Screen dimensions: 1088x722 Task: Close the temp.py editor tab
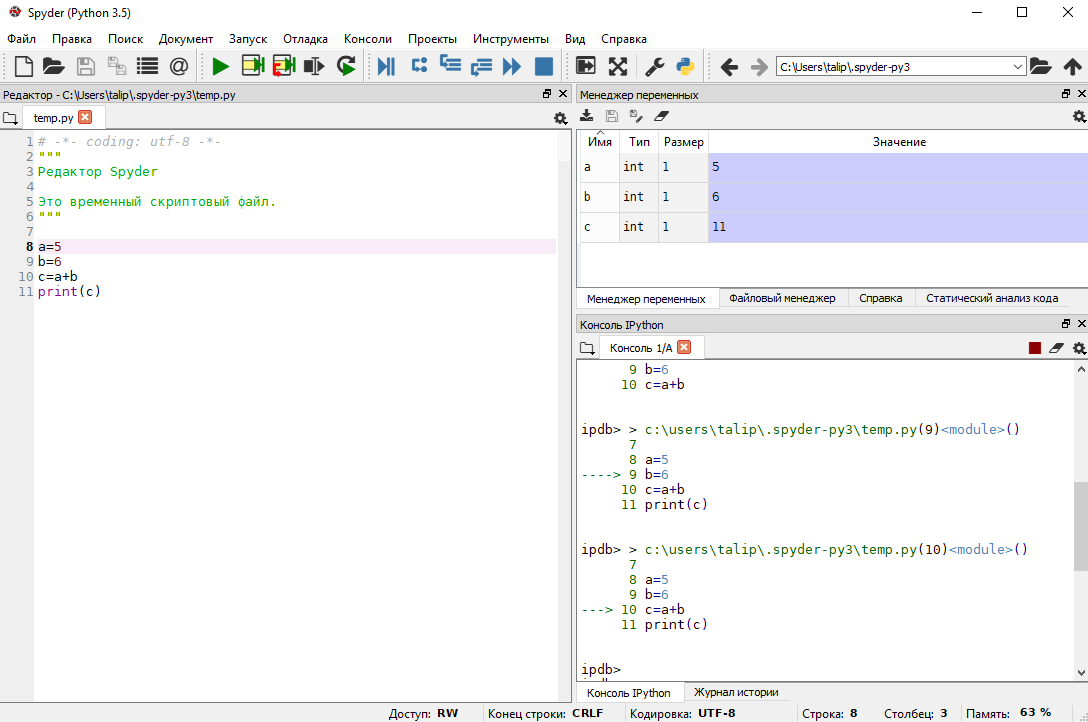85,117
